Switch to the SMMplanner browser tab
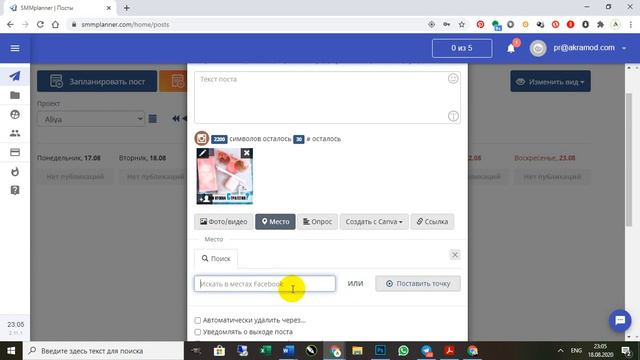 [x=60, y=8]
